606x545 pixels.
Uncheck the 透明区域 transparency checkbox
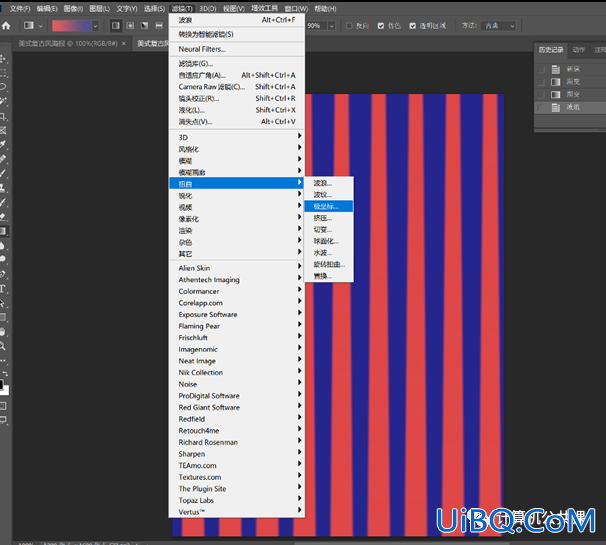[413, 26]
